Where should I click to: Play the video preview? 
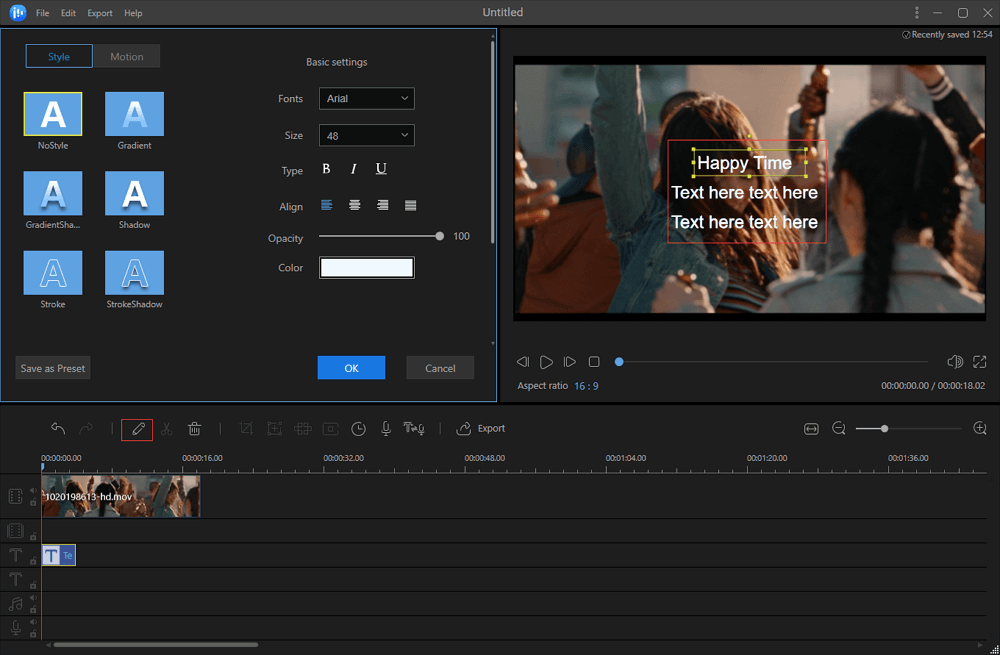546,362
